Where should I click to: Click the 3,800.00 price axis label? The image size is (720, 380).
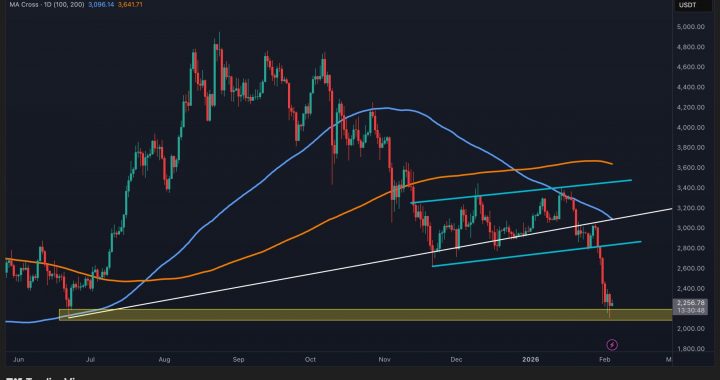coord(691,148)
